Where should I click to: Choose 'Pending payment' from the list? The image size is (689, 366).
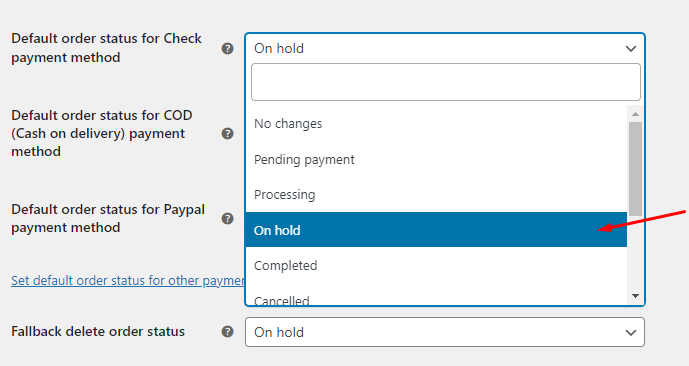[x=436, y=159]
